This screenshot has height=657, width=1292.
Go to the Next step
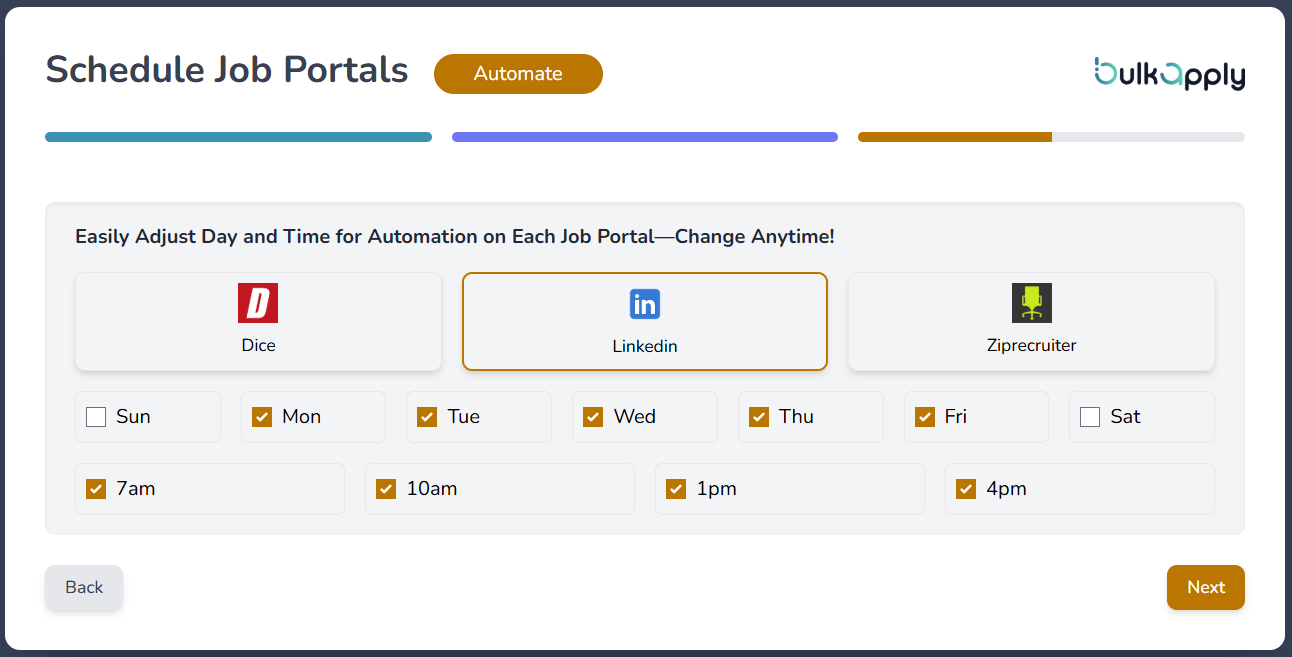coord(1205,587)
